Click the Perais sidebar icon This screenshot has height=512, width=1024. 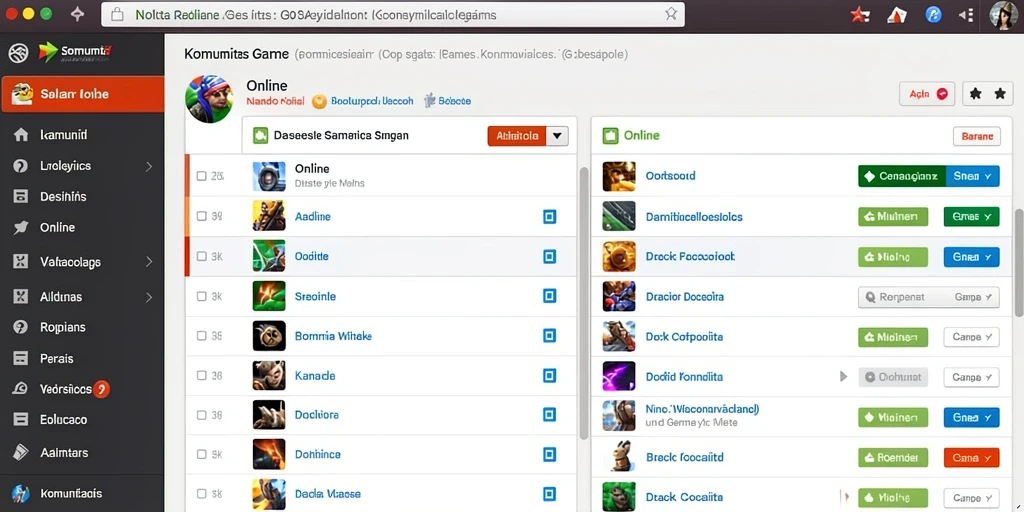click(x=21, y=359)
